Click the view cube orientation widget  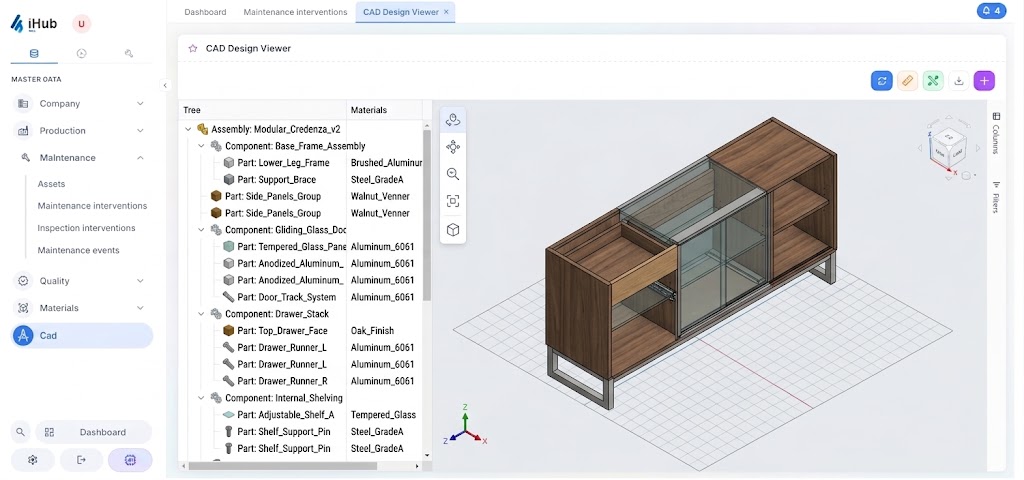[x=948, y=148]
